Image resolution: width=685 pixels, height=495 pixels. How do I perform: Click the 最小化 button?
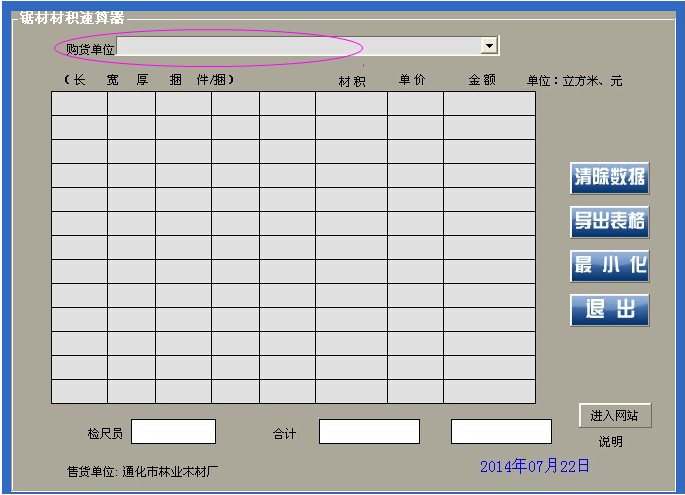[609, 266]
